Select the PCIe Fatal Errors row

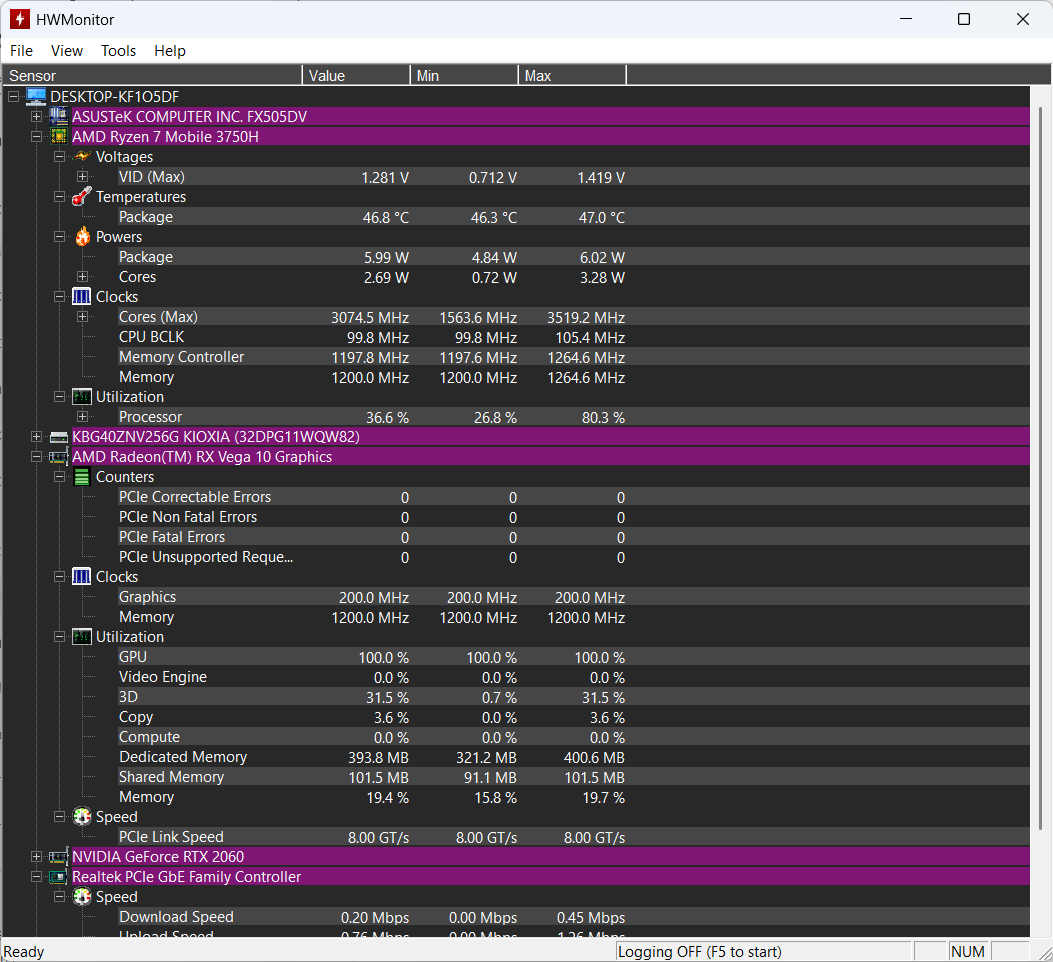(x=573, y=537)
